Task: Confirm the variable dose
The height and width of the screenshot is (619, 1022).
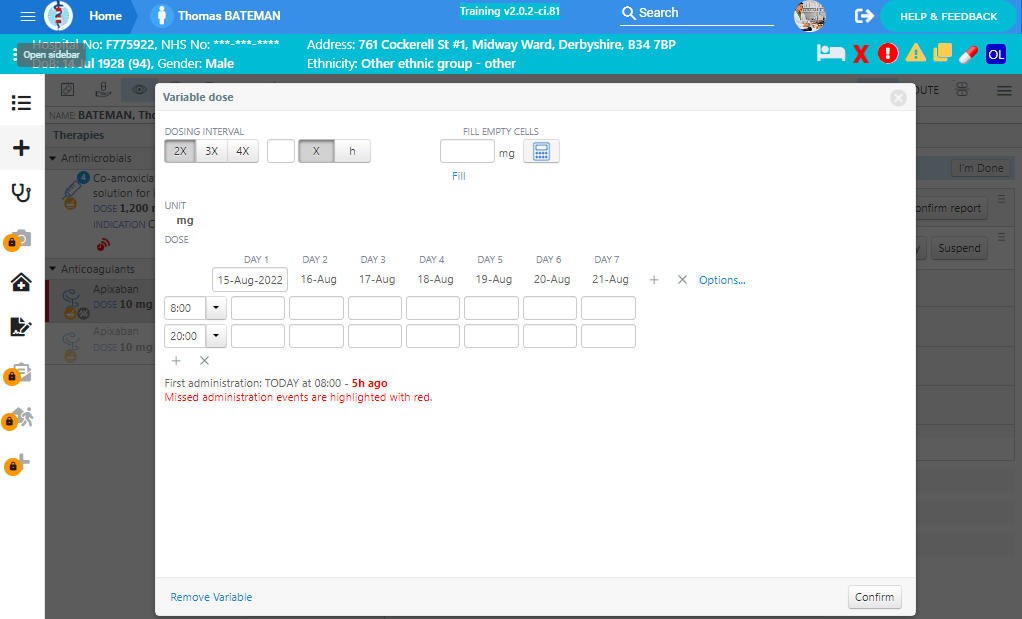Action: click(874, 597)
